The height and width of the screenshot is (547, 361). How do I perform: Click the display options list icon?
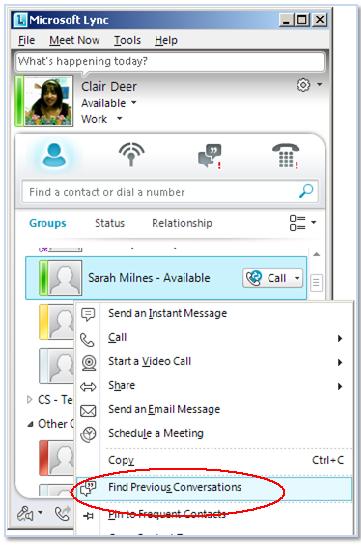tap(298, 223)
